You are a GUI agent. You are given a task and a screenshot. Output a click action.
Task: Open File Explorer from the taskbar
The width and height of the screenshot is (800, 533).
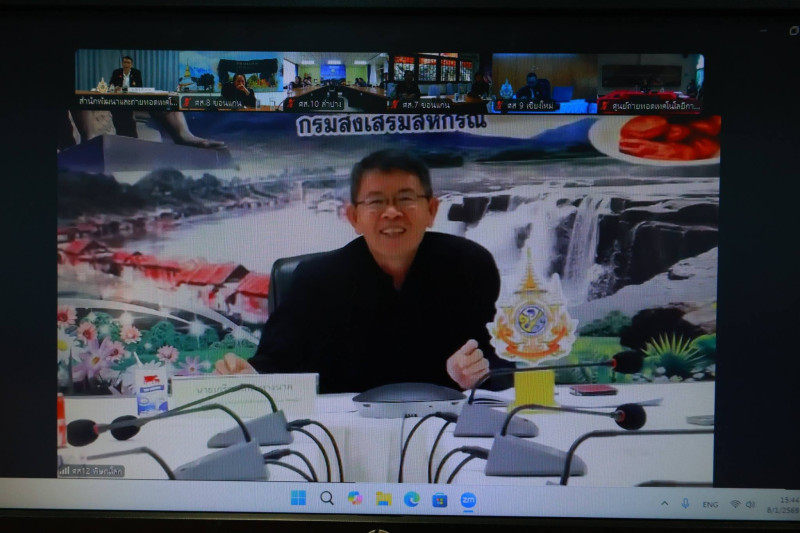coord(383,498)
